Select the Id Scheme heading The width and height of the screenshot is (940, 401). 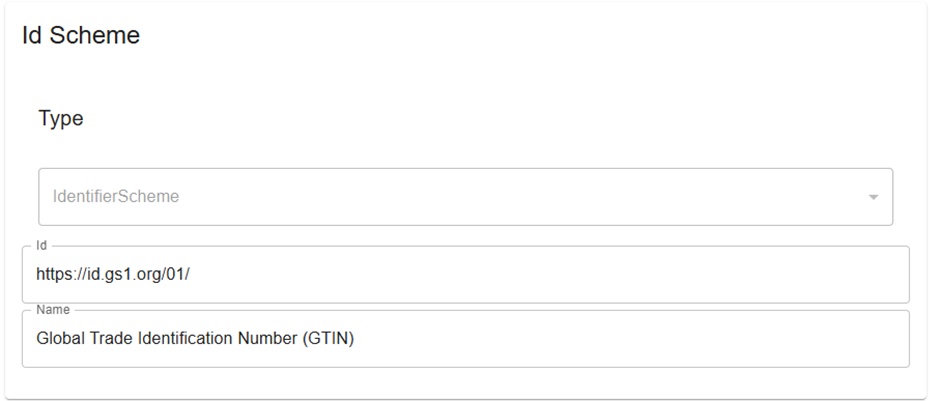pyautogui.click(x=81, y=36)
